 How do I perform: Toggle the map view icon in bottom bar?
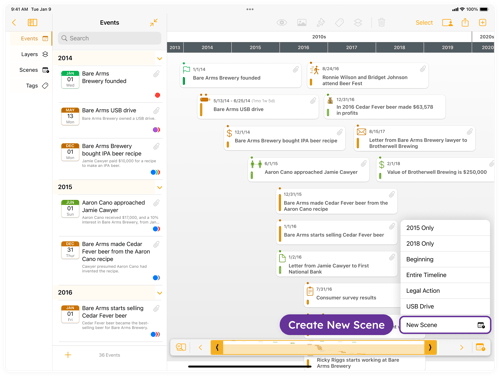tap(181, 347)
